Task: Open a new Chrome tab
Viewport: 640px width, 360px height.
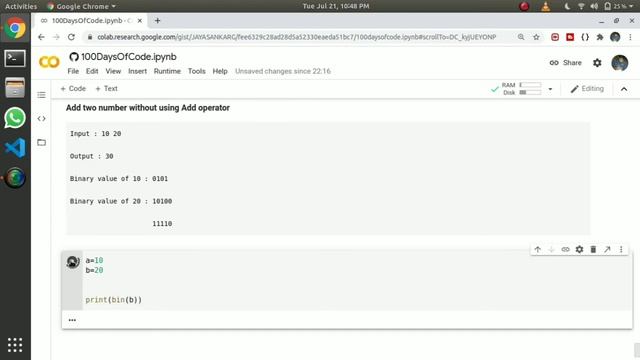Action: pos(157,20)
